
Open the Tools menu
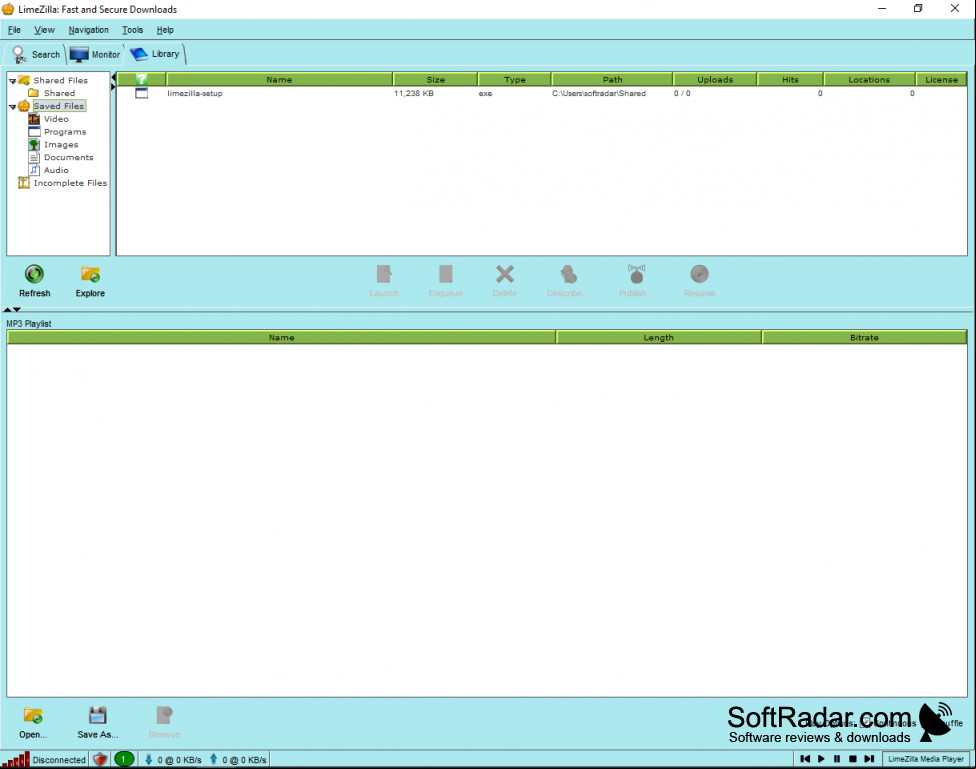coord(133,30)
